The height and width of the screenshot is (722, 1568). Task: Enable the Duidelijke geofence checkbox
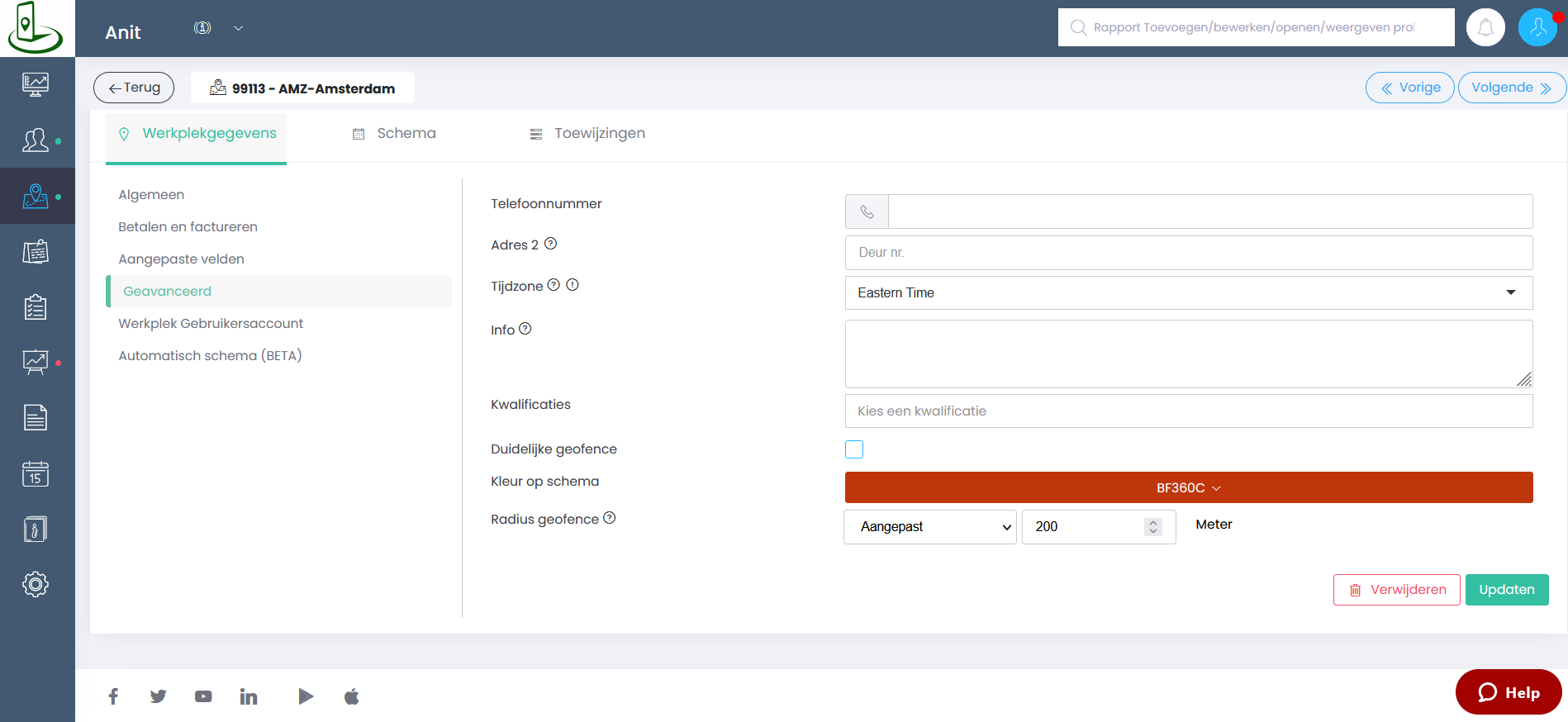pyautogui.click(x=854, y=449)
